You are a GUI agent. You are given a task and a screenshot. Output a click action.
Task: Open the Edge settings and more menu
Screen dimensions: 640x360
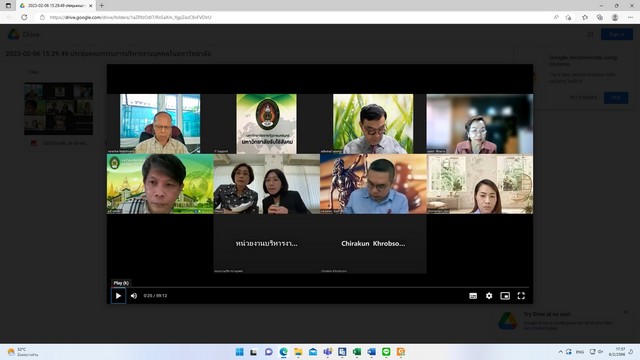[630, 17]
